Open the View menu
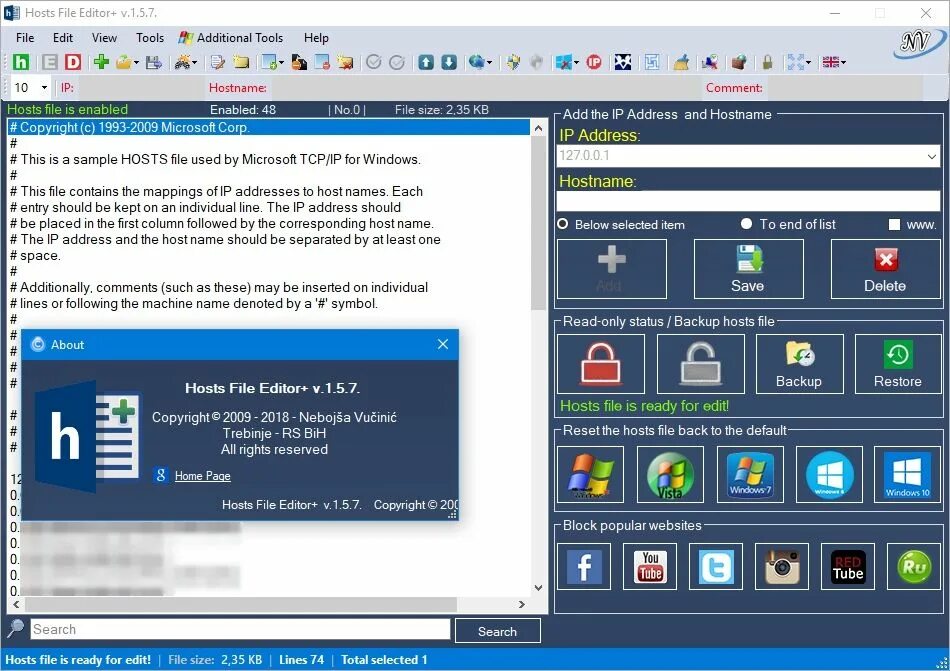The image size is (950, 671). (104, 38)
